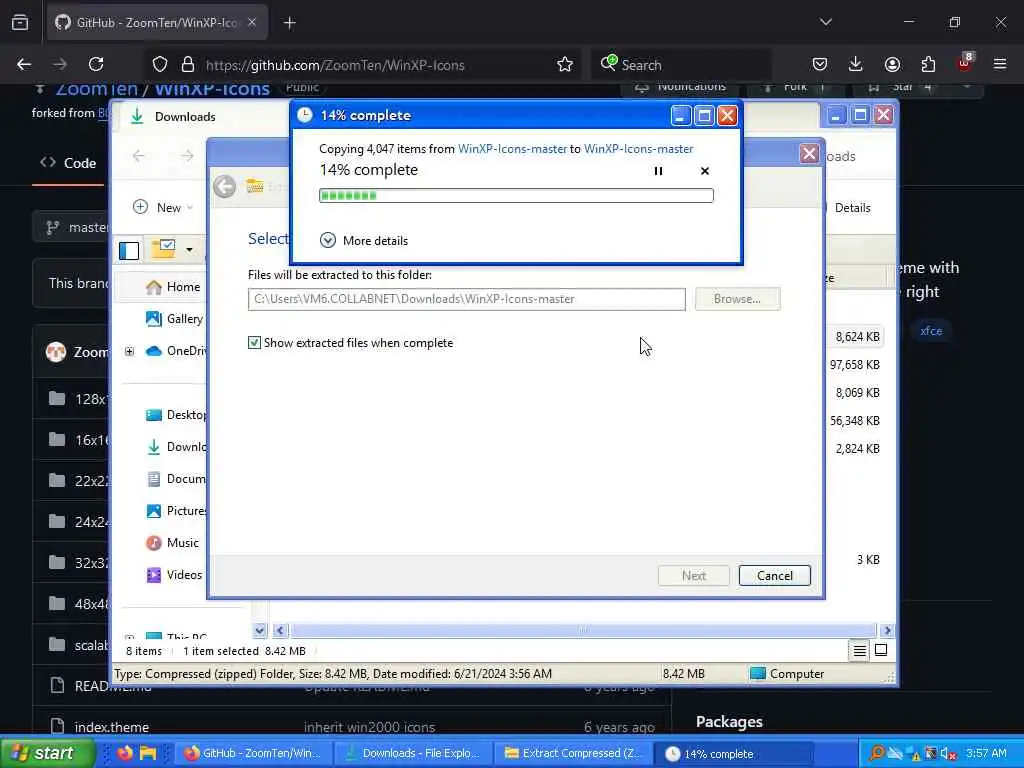Select Home in Explorer sidebar
The width and height of the screenshot is (1024, 768).
[173, 287]
